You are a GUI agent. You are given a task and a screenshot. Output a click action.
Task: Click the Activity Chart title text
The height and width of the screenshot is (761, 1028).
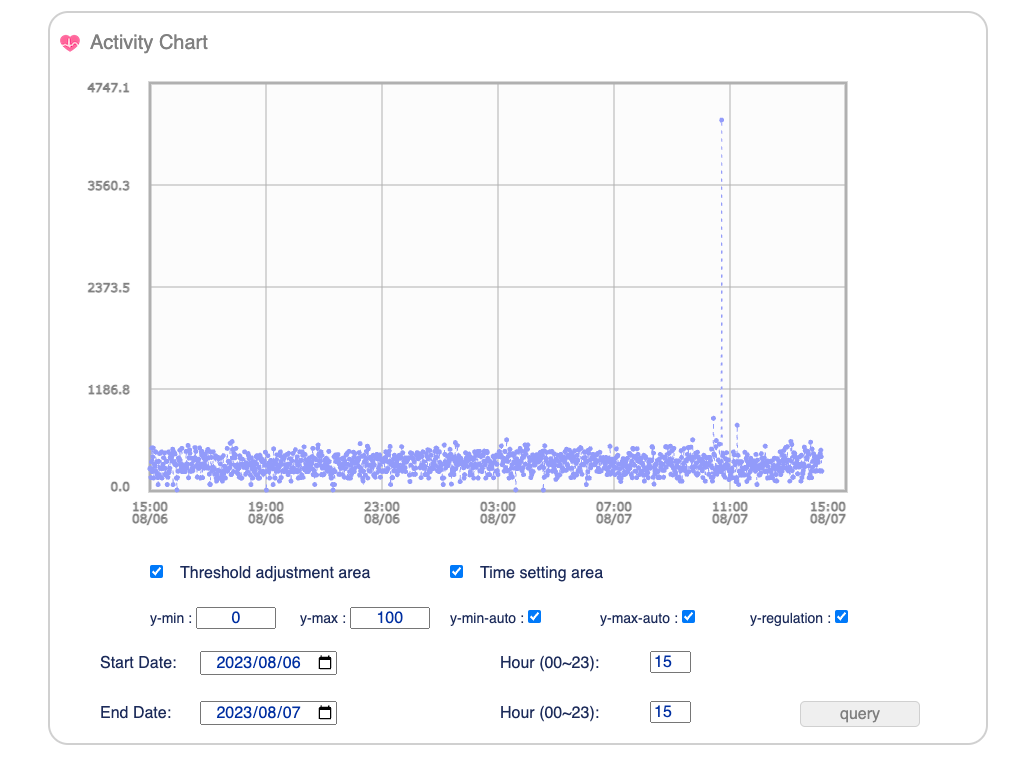(x=149, y=43)
